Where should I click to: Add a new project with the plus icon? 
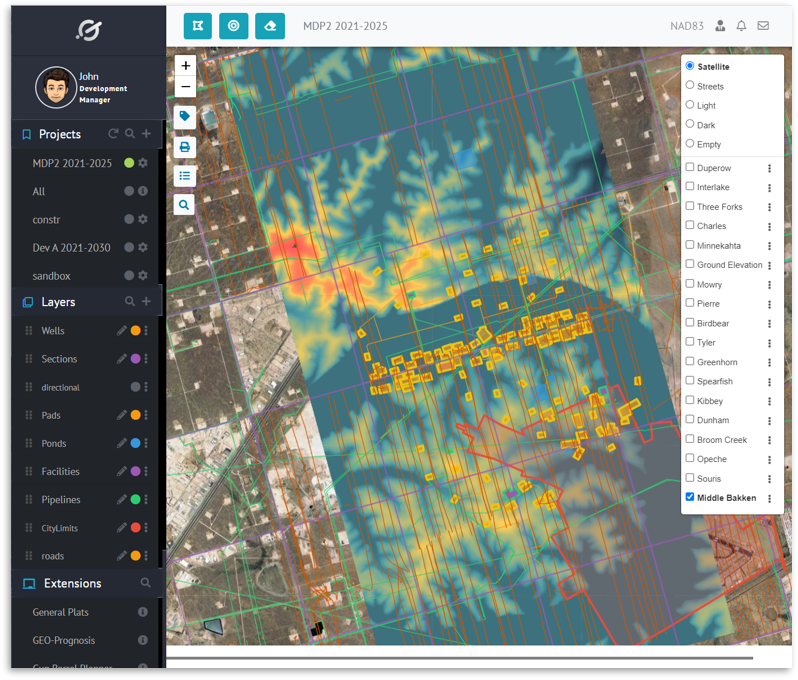pyautogui.click(x=146, y=133)
